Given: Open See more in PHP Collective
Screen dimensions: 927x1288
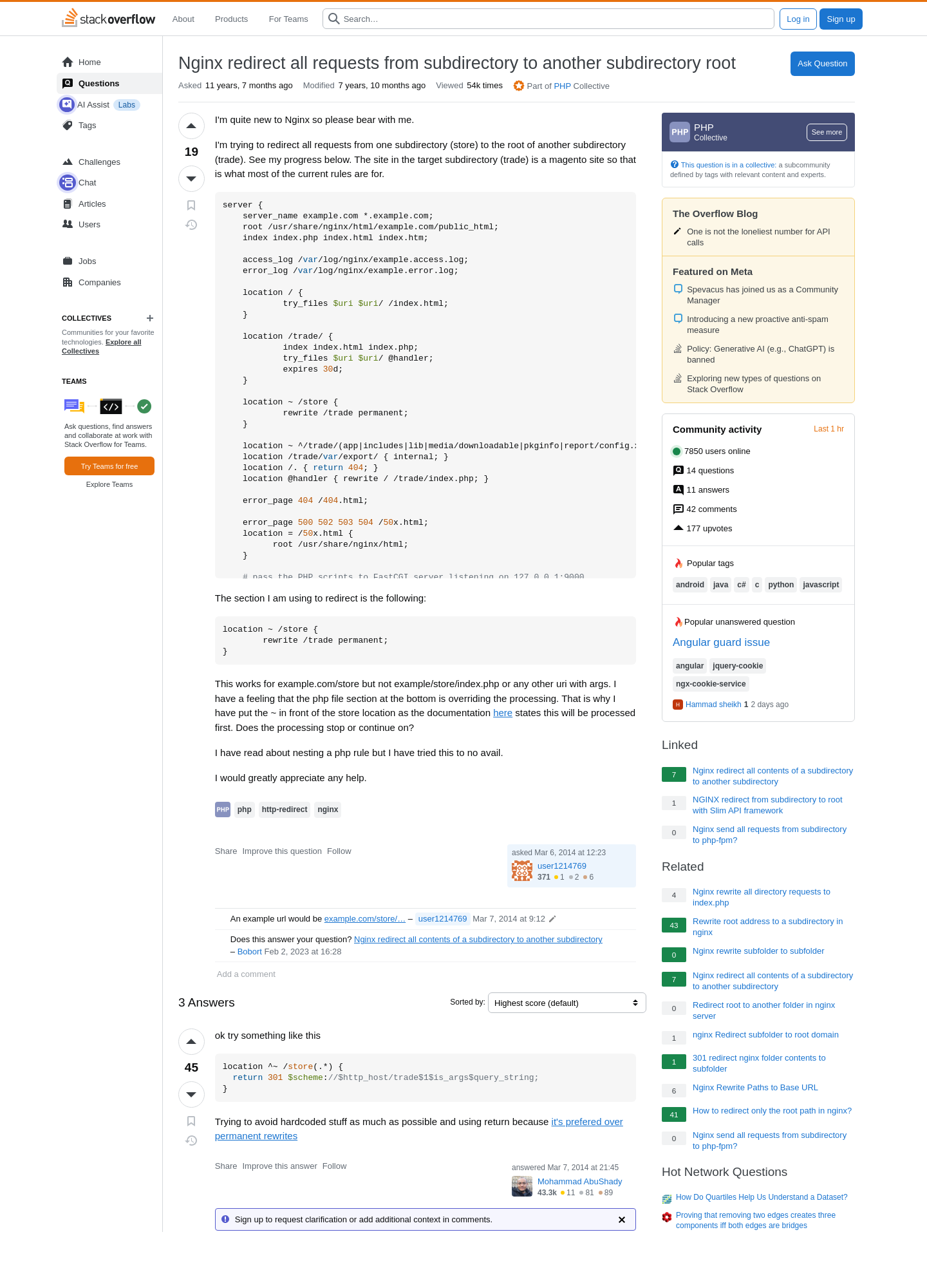Looking at the screenshot, I should pos(827,132).
